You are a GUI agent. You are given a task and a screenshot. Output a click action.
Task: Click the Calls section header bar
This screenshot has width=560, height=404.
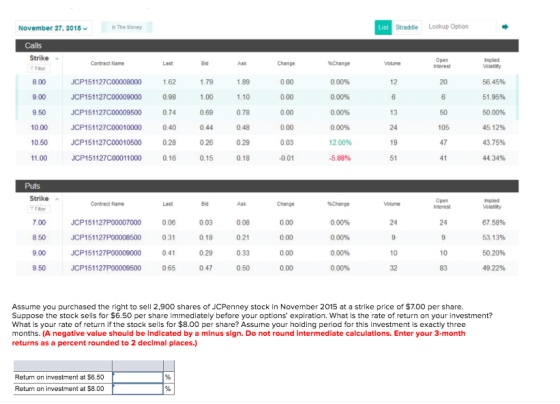267,45
